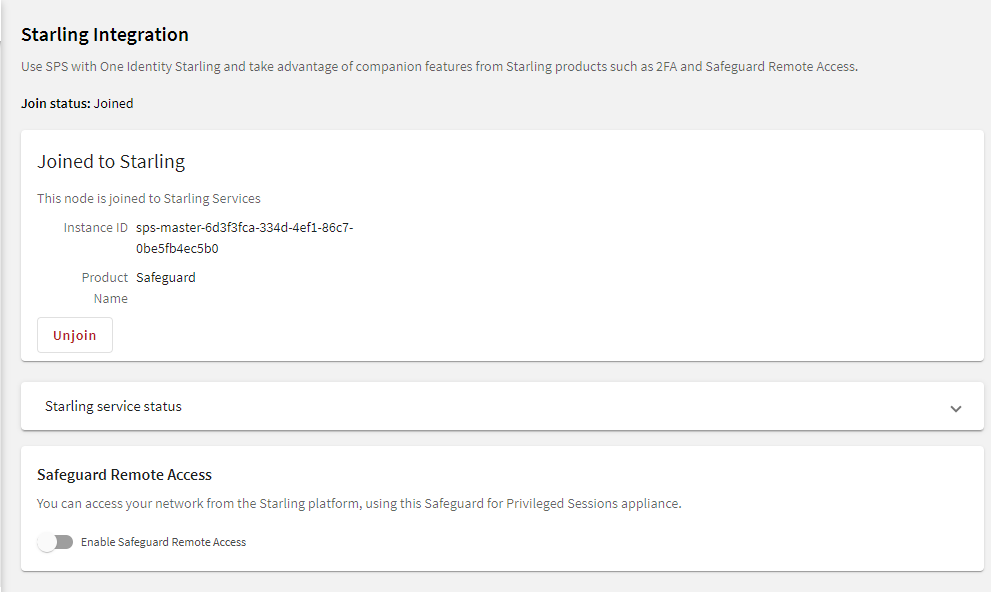Viewport: 991px width, 592px height.
Task: Click the 'Instance ID' label
Action: click(95, 227)
